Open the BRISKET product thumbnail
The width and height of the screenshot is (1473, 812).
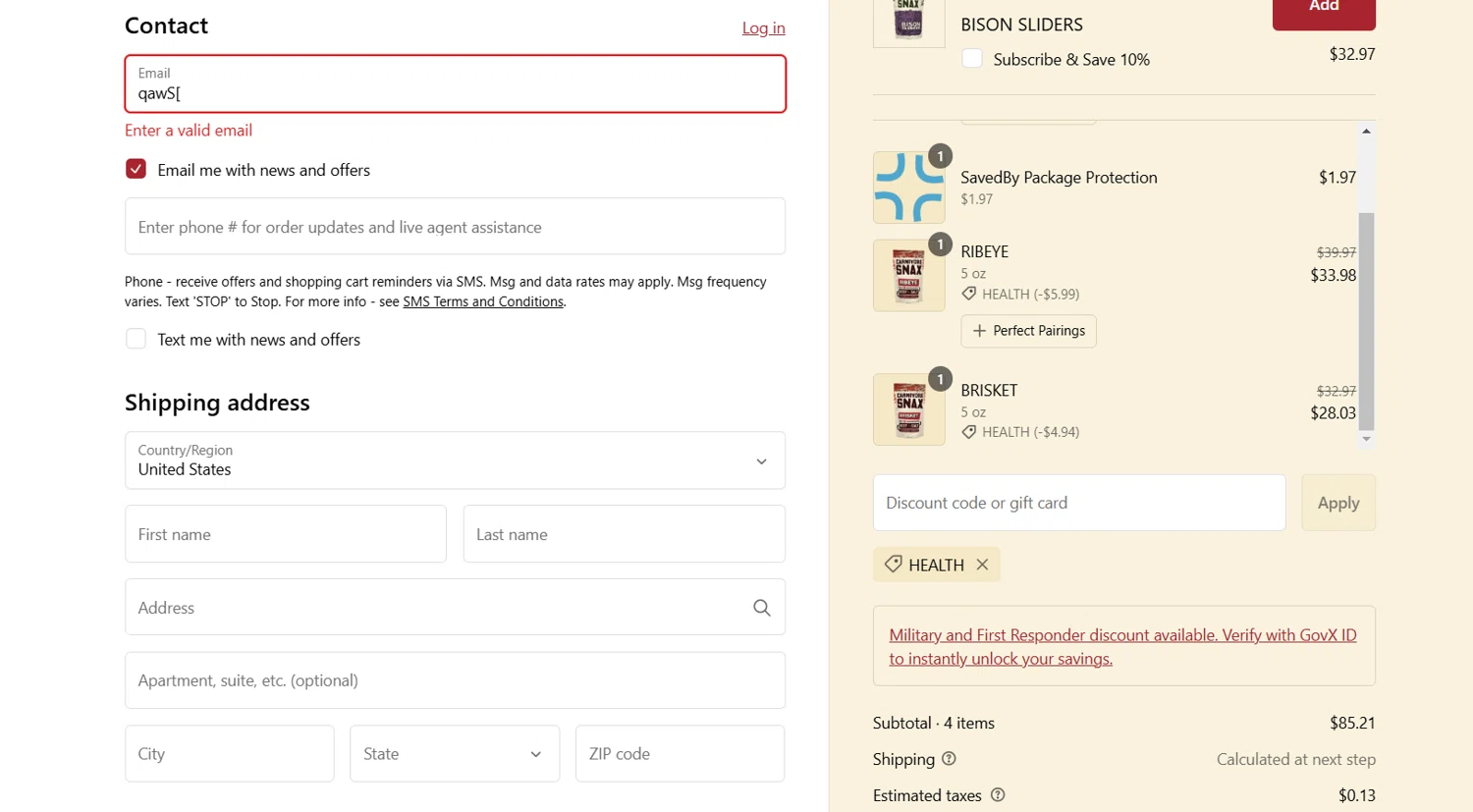click(908, 409)
